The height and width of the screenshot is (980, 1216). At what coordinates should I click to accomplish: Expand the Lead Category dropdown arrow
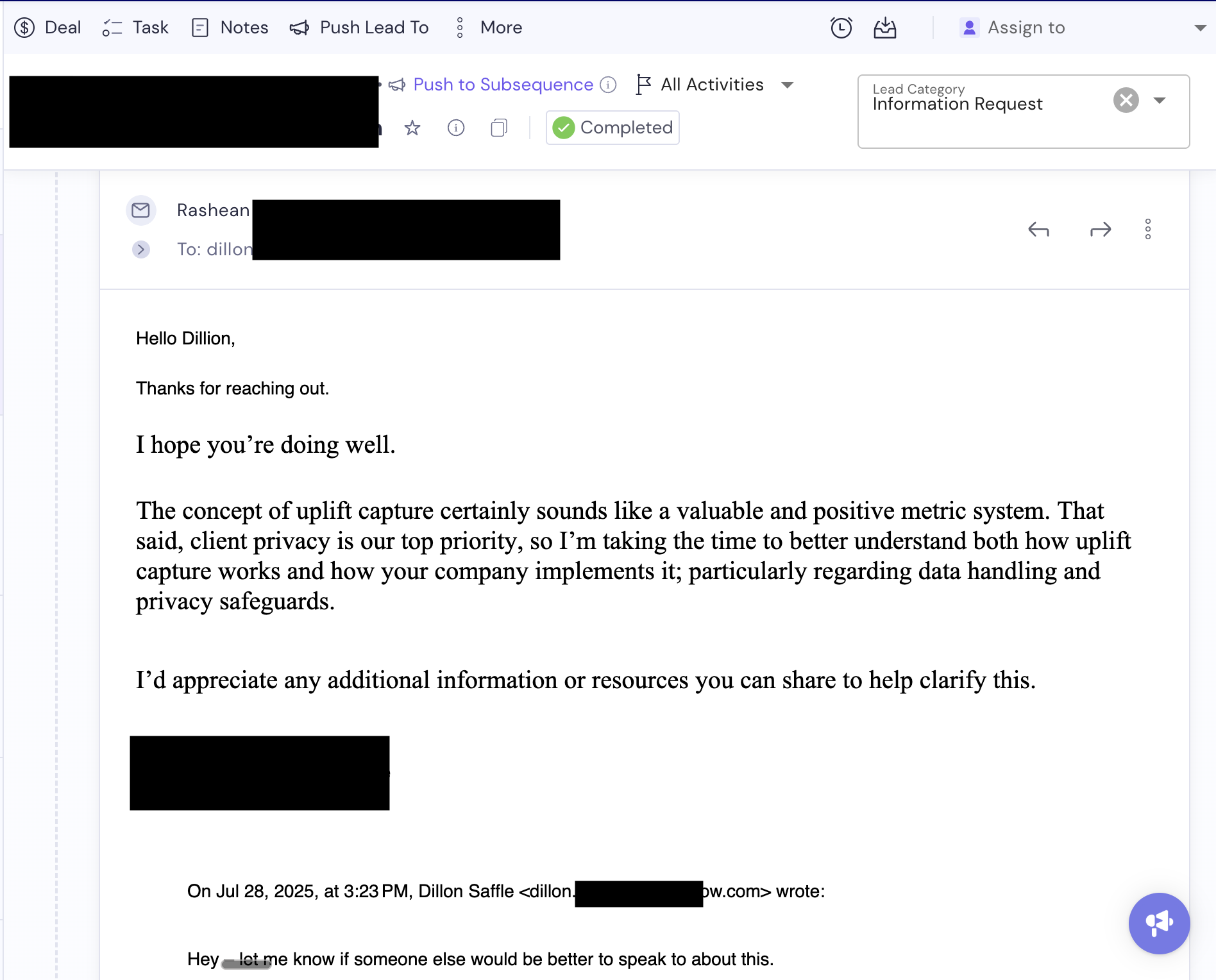point(1160,100)
